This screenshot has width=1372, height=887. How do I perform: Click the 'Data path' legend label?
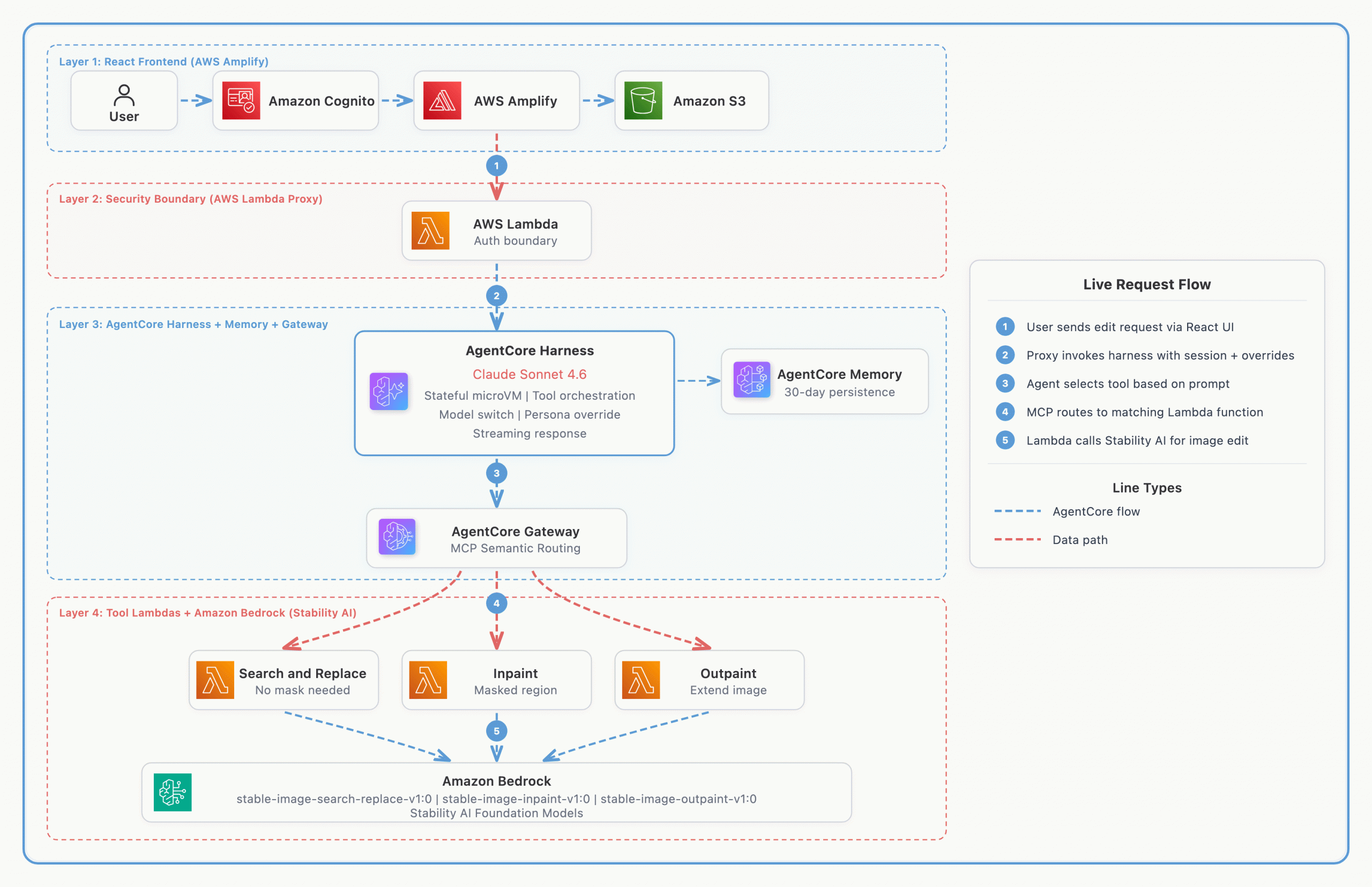1080,540
